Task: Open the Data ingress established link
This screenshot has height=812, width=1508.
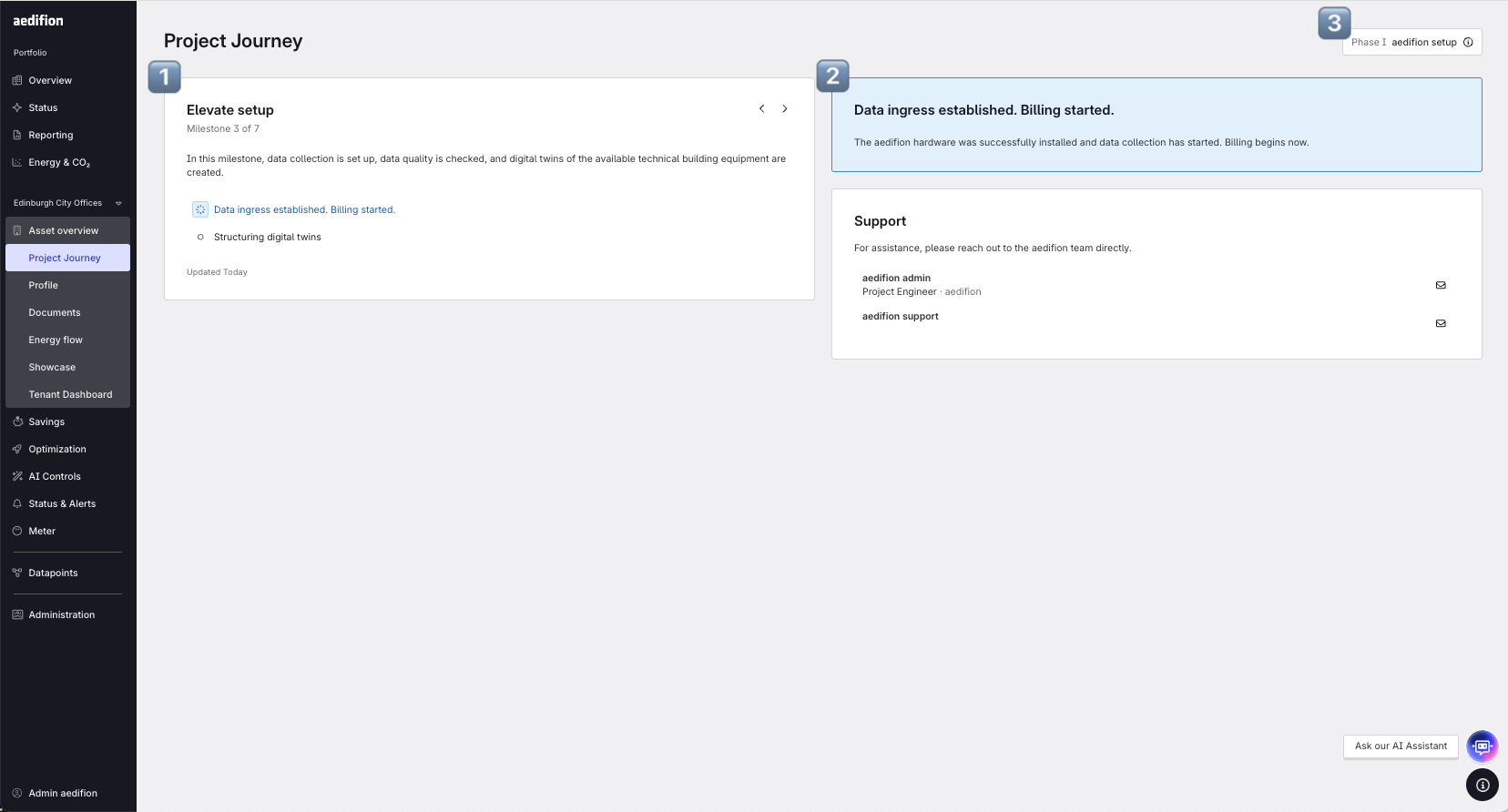Action: [304, 209]
